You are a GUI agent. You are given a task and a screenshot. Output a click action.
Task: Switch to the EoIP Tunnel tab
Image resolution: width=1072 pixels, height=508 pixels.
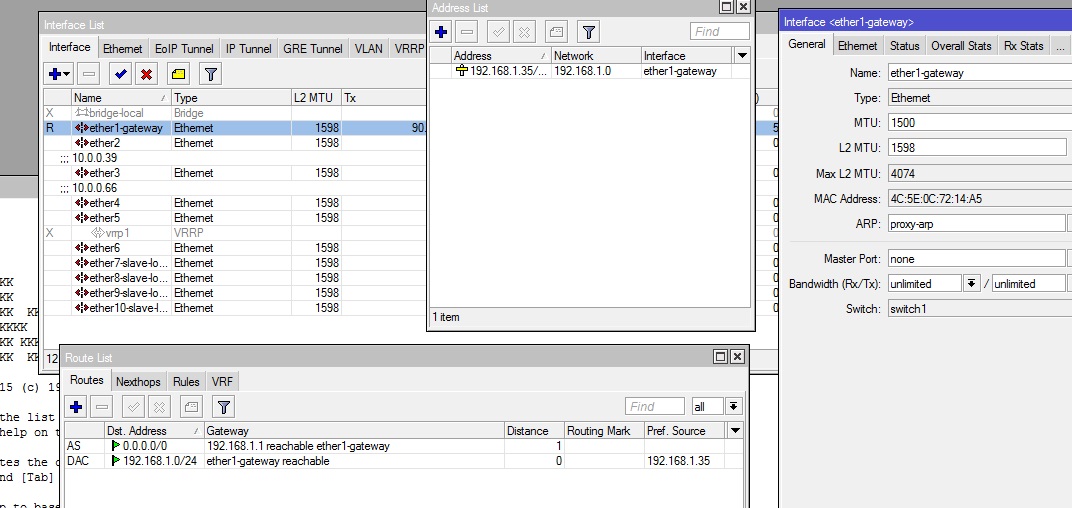[184, 48]
